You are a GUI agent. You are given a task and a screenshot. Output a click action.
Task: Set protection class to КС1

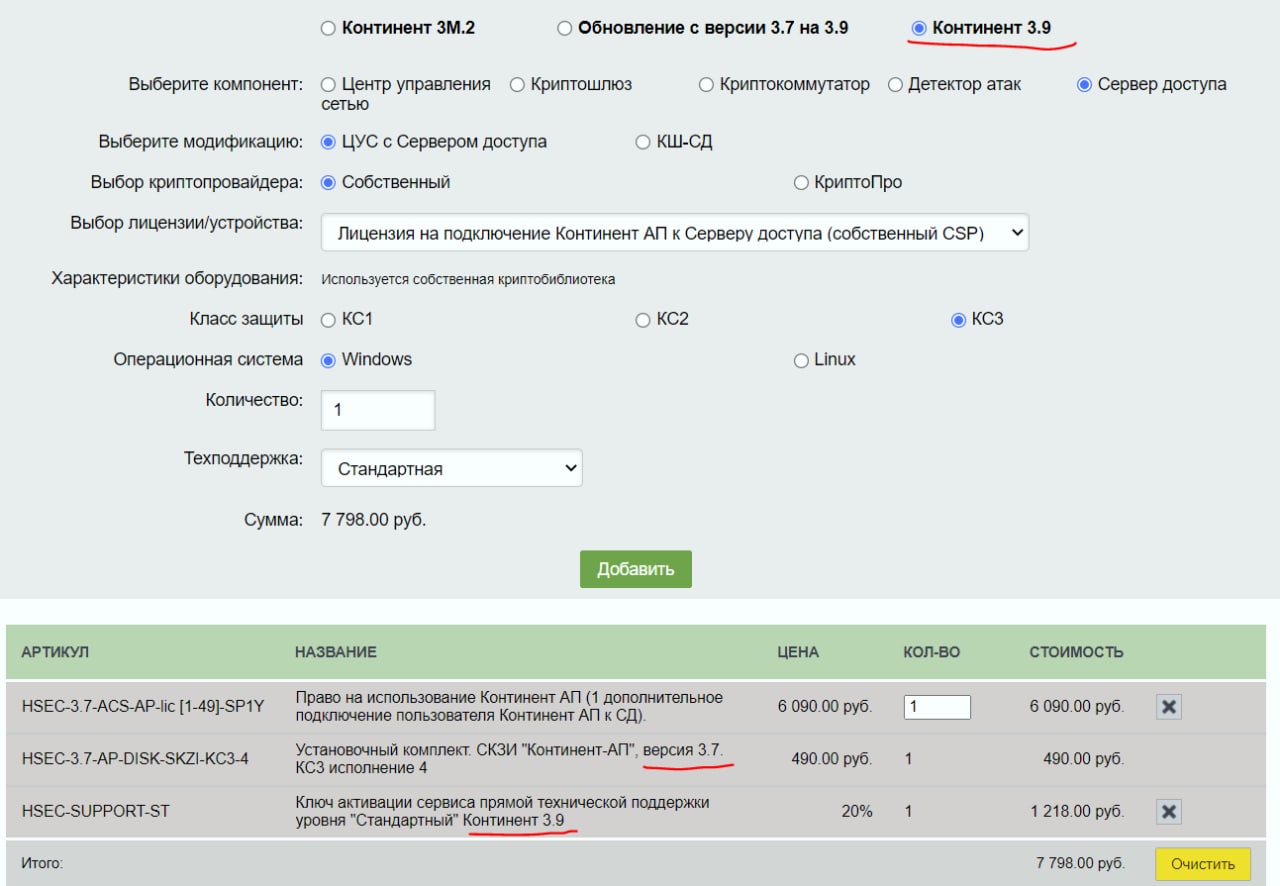click(x=328, y=320)
